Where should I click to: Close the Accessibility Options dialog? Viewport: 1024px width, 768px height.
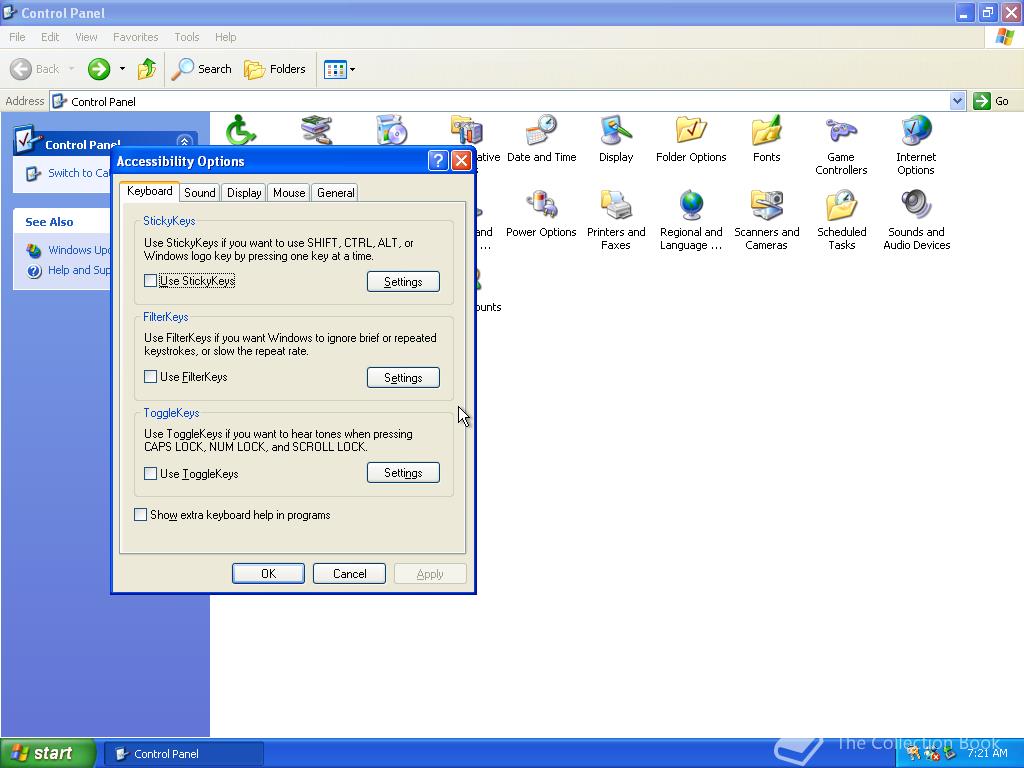click(462, 161)
